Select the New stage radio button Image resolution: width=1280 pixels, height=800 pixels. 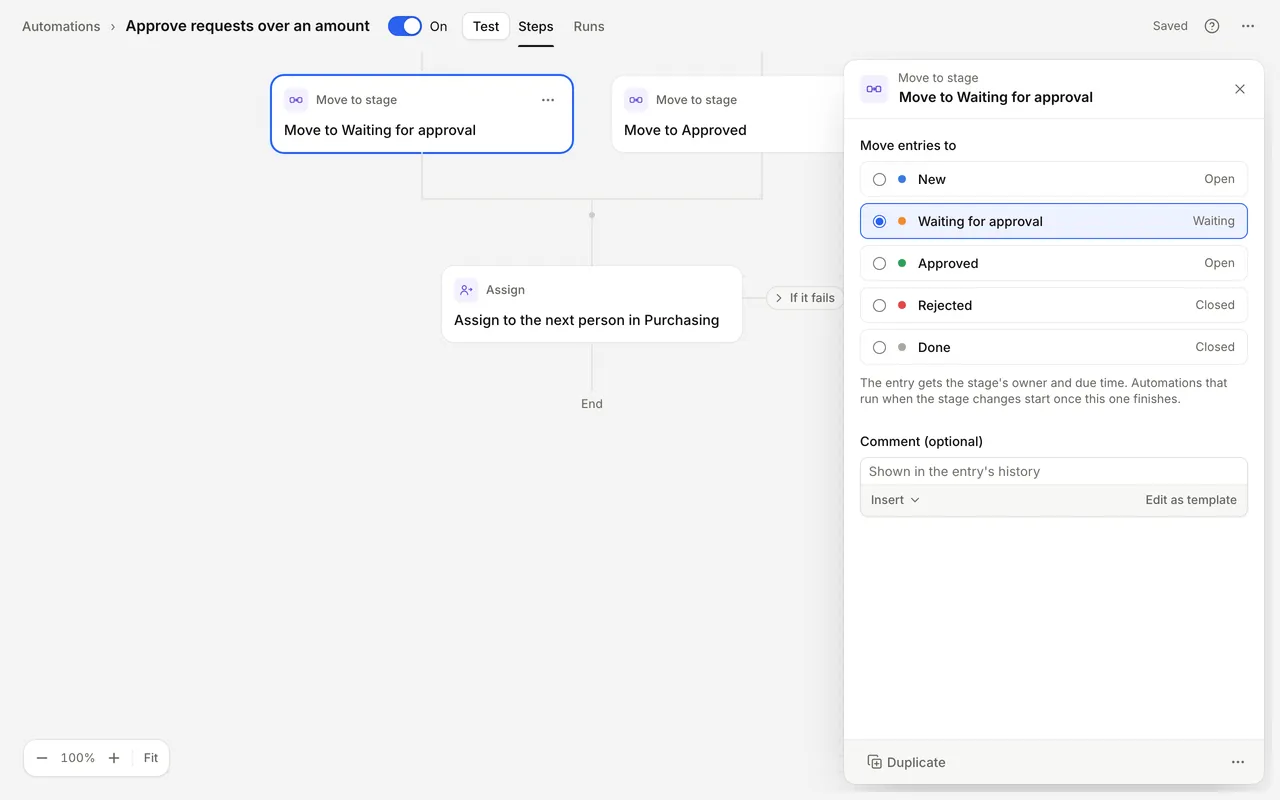click(x=879, y=180)
